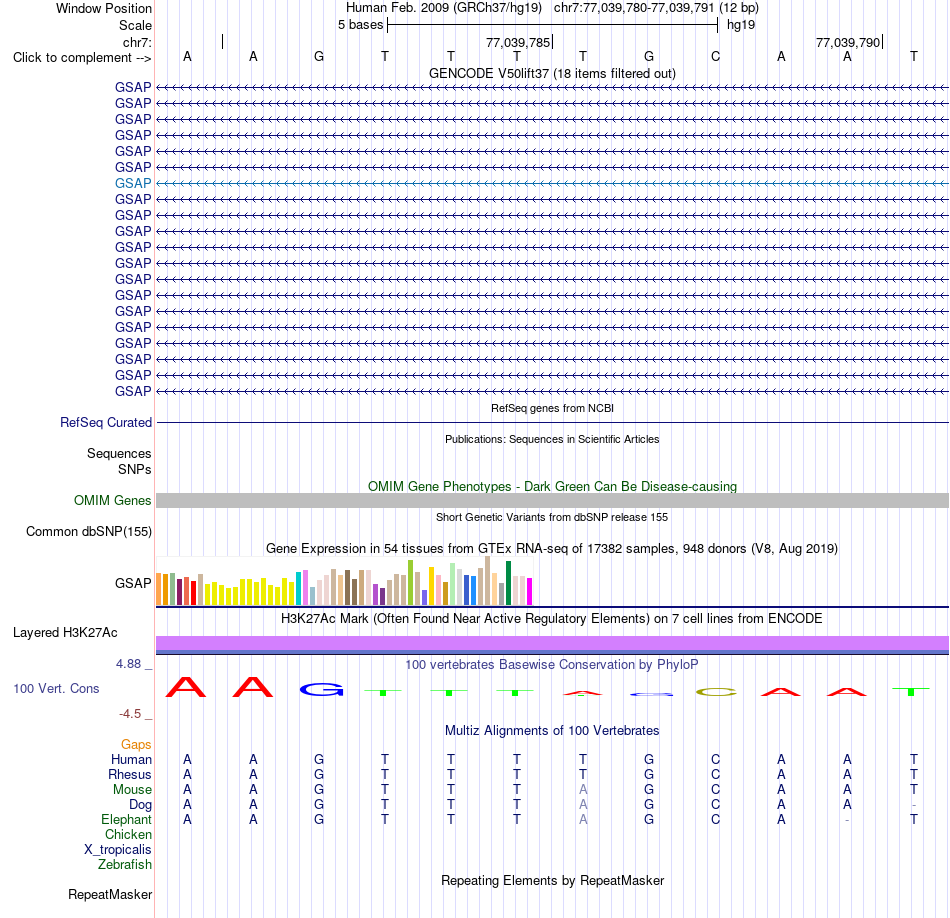Click the chr7: ruler label

(137, 42)
